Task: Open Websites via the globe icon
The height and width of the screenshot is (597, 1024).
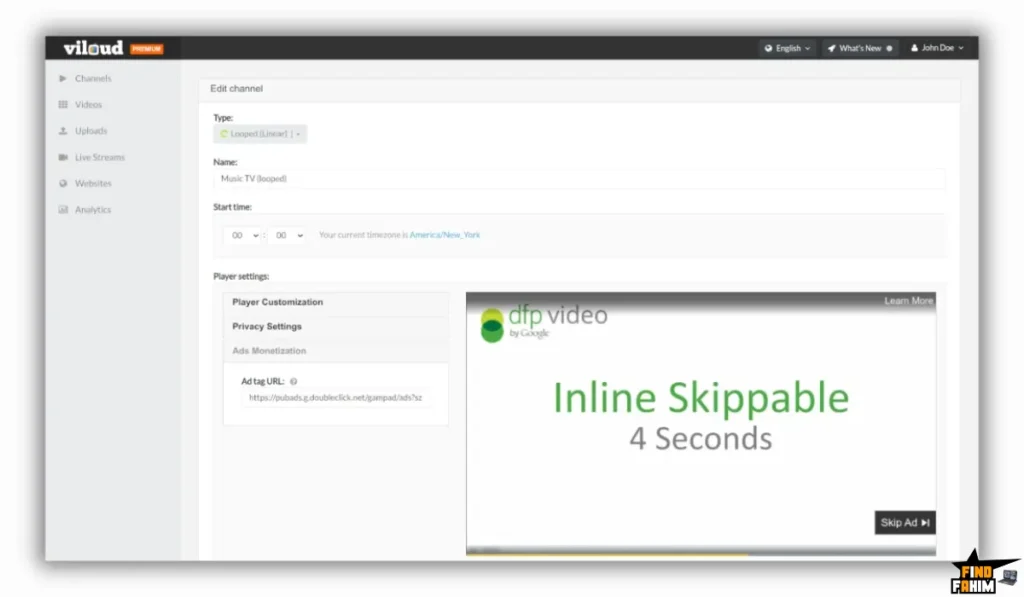Action: click(x=62, y=183)
